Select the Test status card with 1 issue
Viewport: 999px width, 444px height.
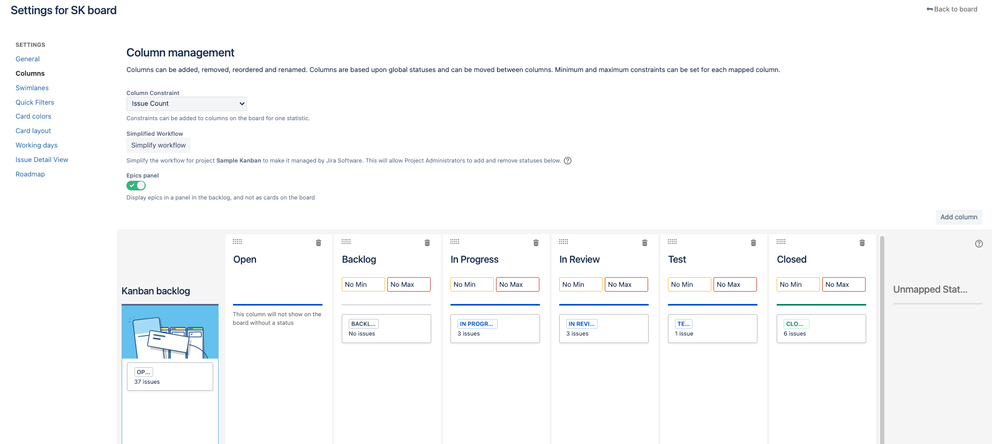point(713,329)
